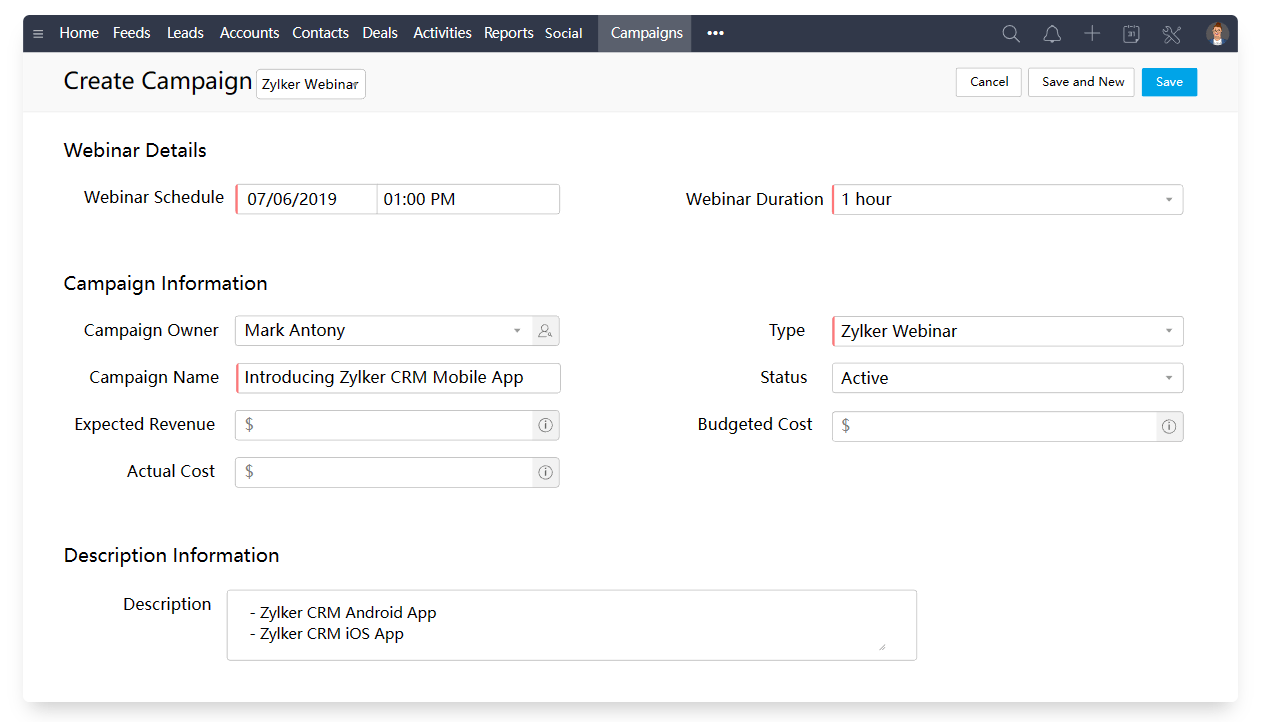Click the Campaign Owner label
This screenshot has width=1263, height=722.
click(x=151, y=330)
